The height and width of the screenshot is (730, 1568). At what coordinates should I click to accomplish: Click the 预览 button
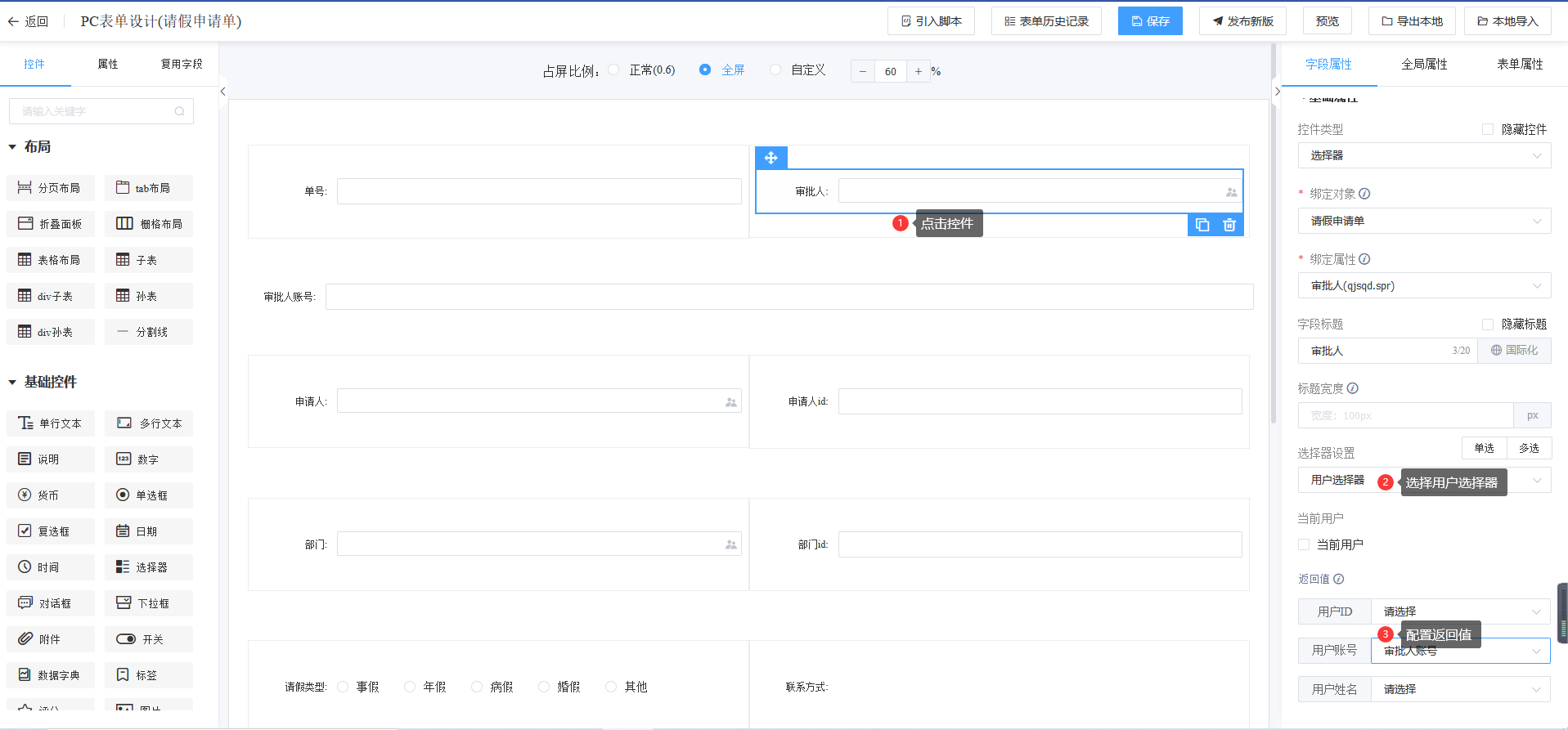click(x=1327, y=21)
